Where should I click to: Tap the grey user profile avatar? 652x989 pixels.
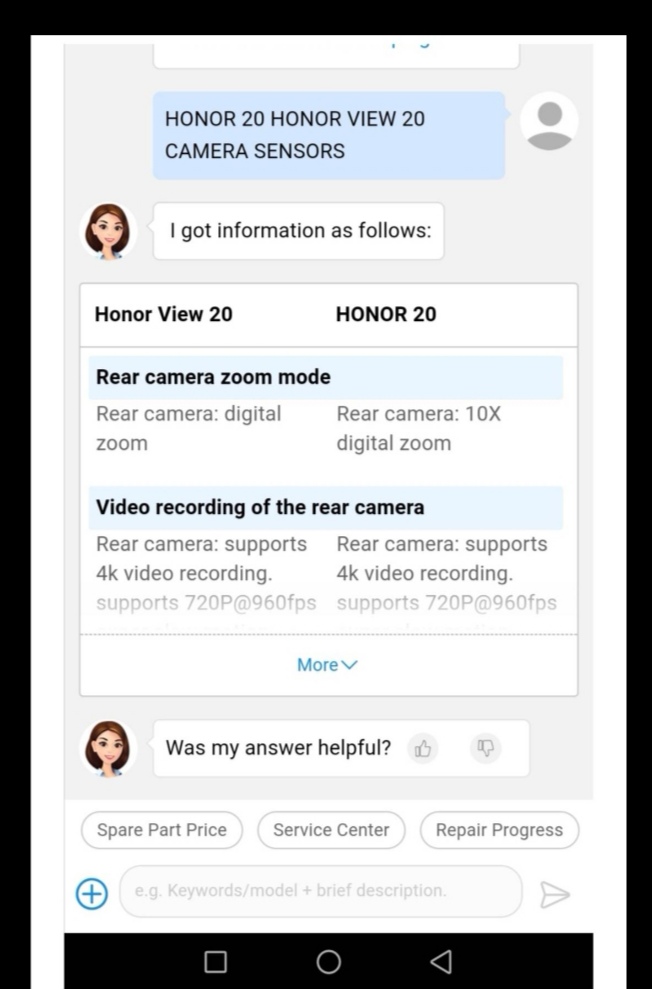[549, 121]
